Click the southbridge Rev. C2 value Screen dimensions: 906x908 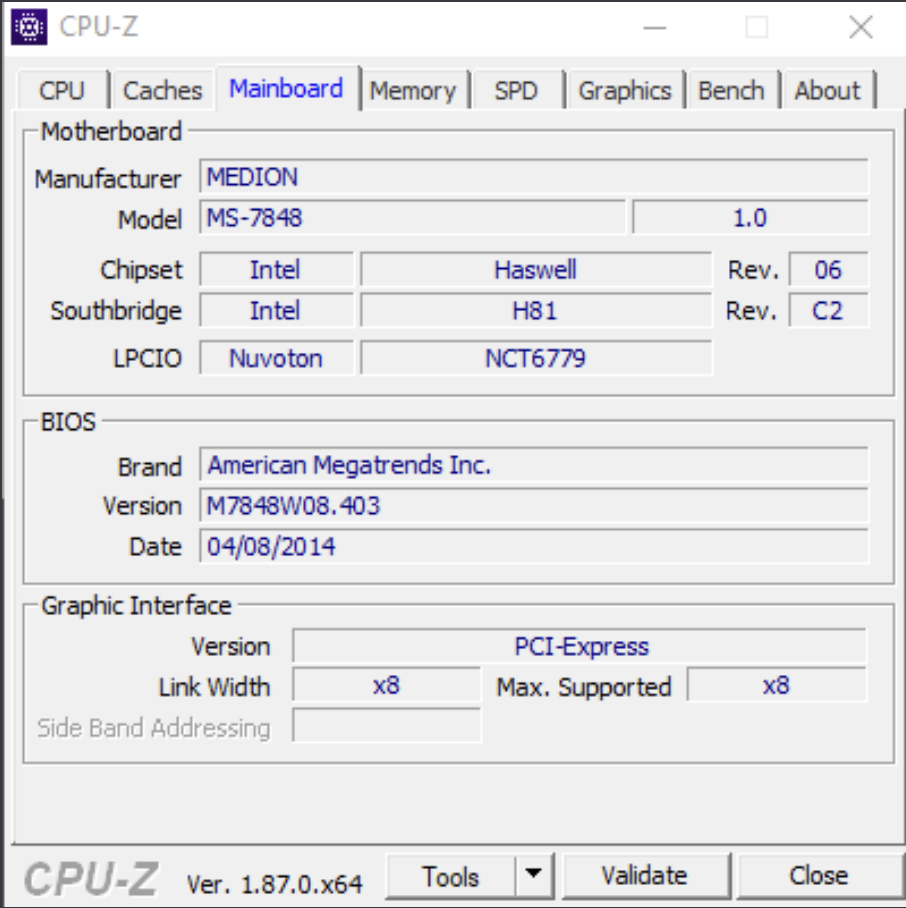828,310
